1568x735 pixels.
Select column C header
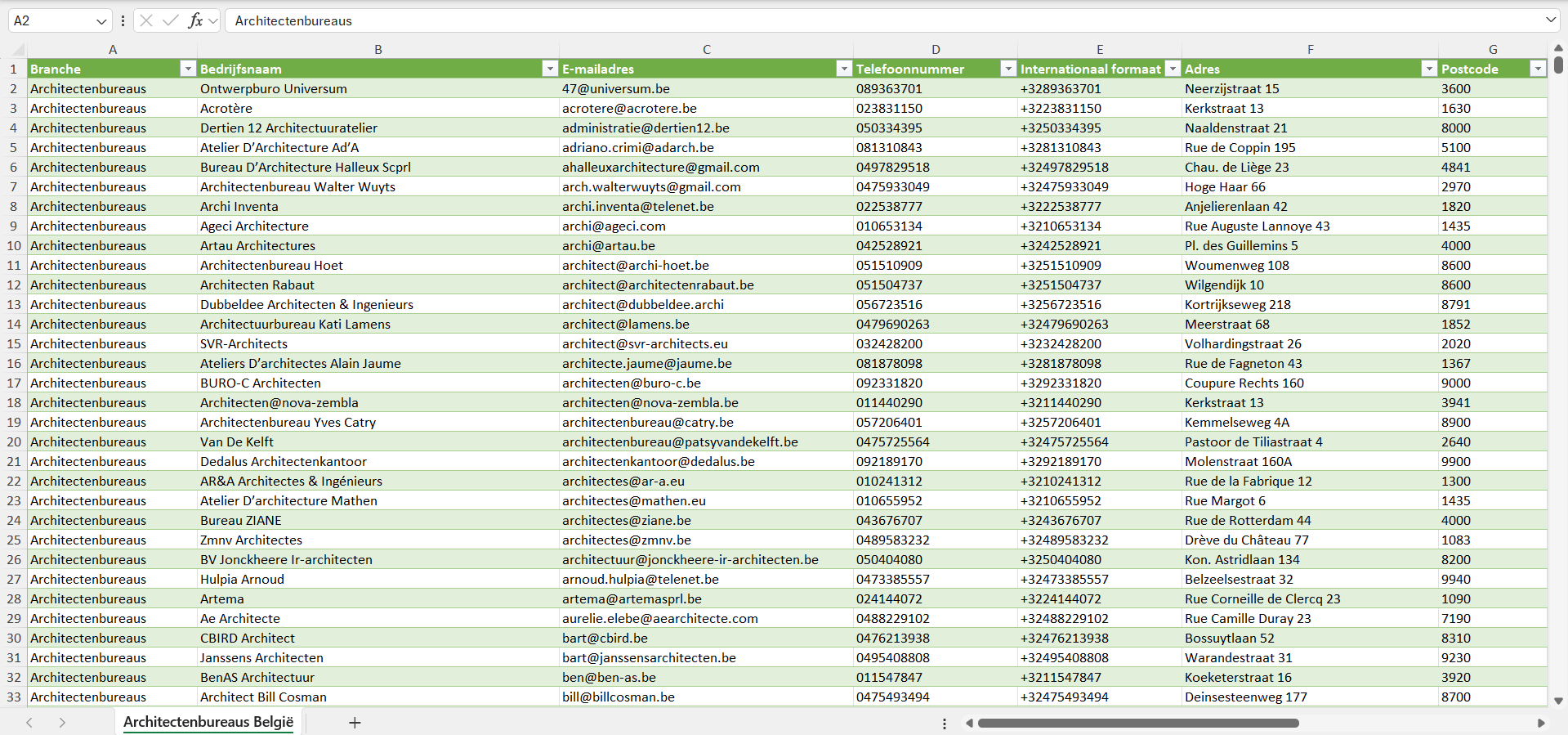(706, 49)
